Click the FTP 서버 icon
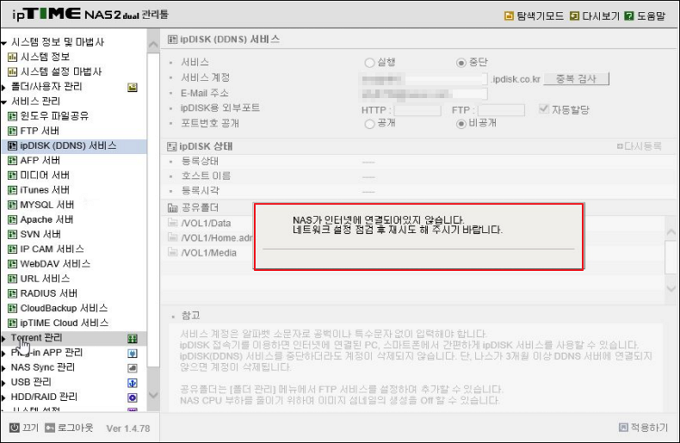 tap(13, 131)
